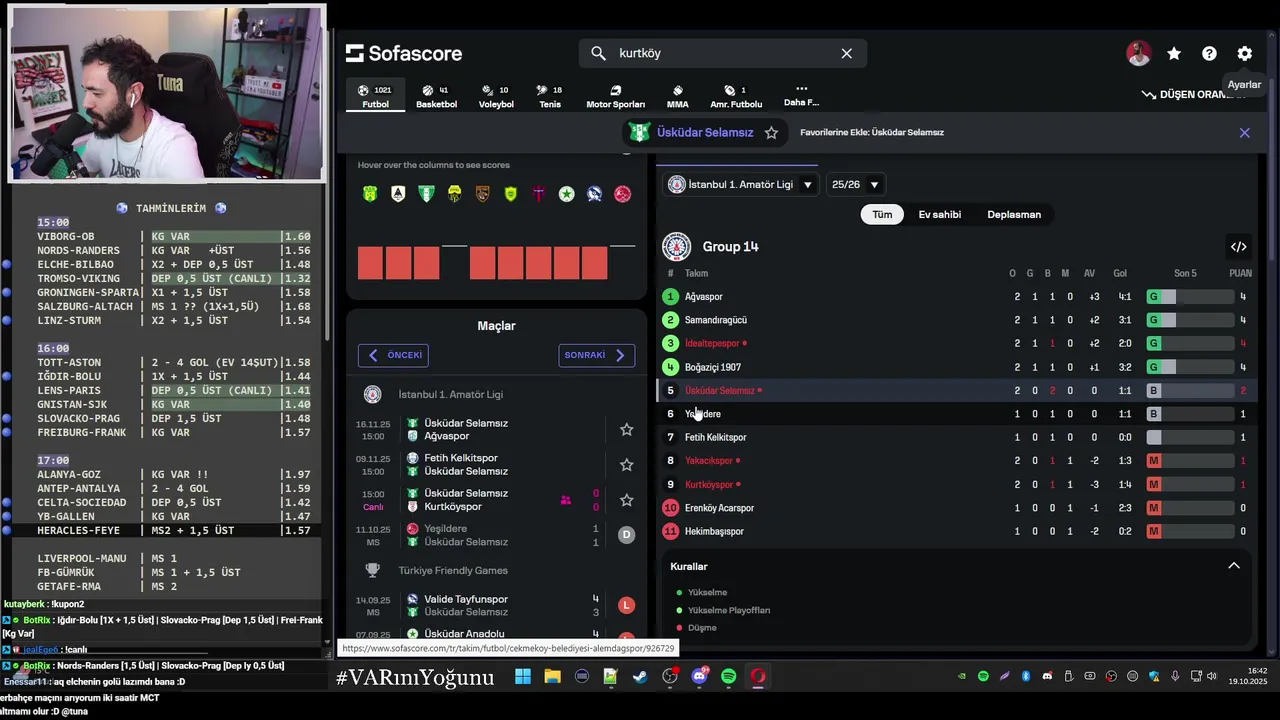Switch to the Motor Sporları tab
The height and width of the screenshot is (720, 1280).
click(x=615, y=96)
